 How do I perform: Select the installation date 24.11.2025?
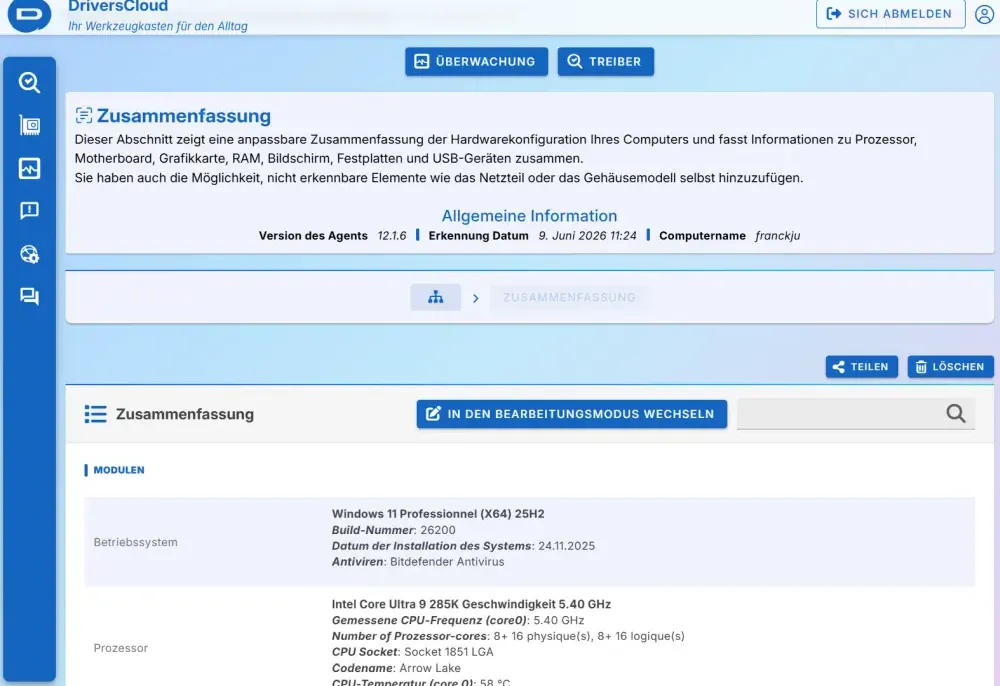point(566,546)
